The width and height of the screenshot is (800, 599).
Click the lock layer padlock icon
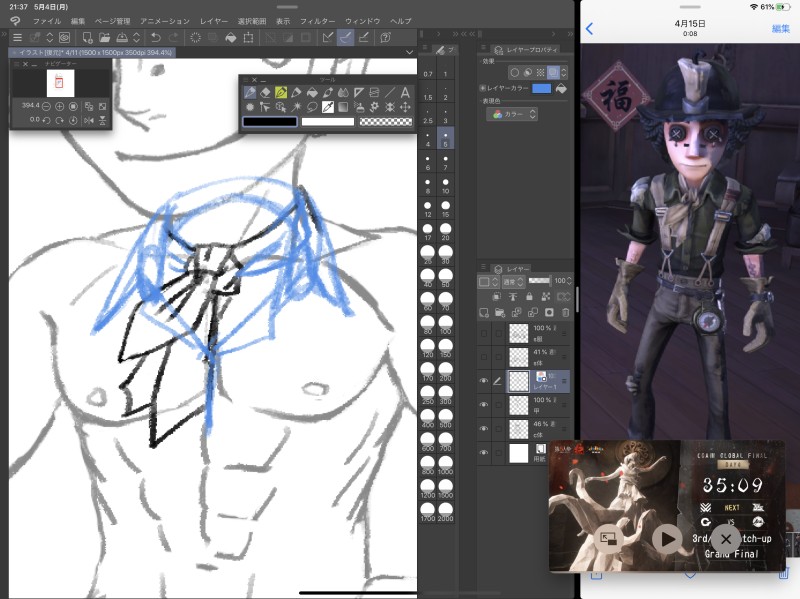[529, 296]
